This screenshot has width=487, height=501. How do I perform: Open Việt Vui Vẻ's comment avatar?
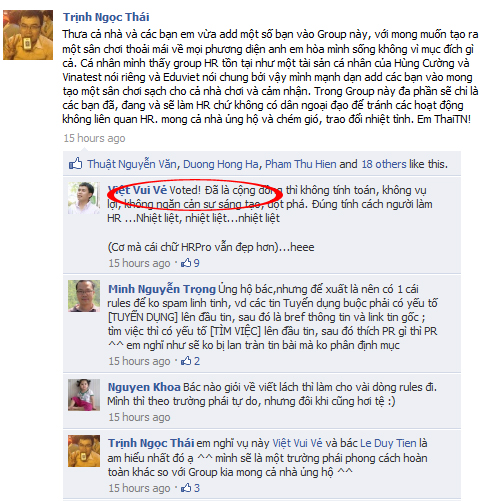pos(84,198)
